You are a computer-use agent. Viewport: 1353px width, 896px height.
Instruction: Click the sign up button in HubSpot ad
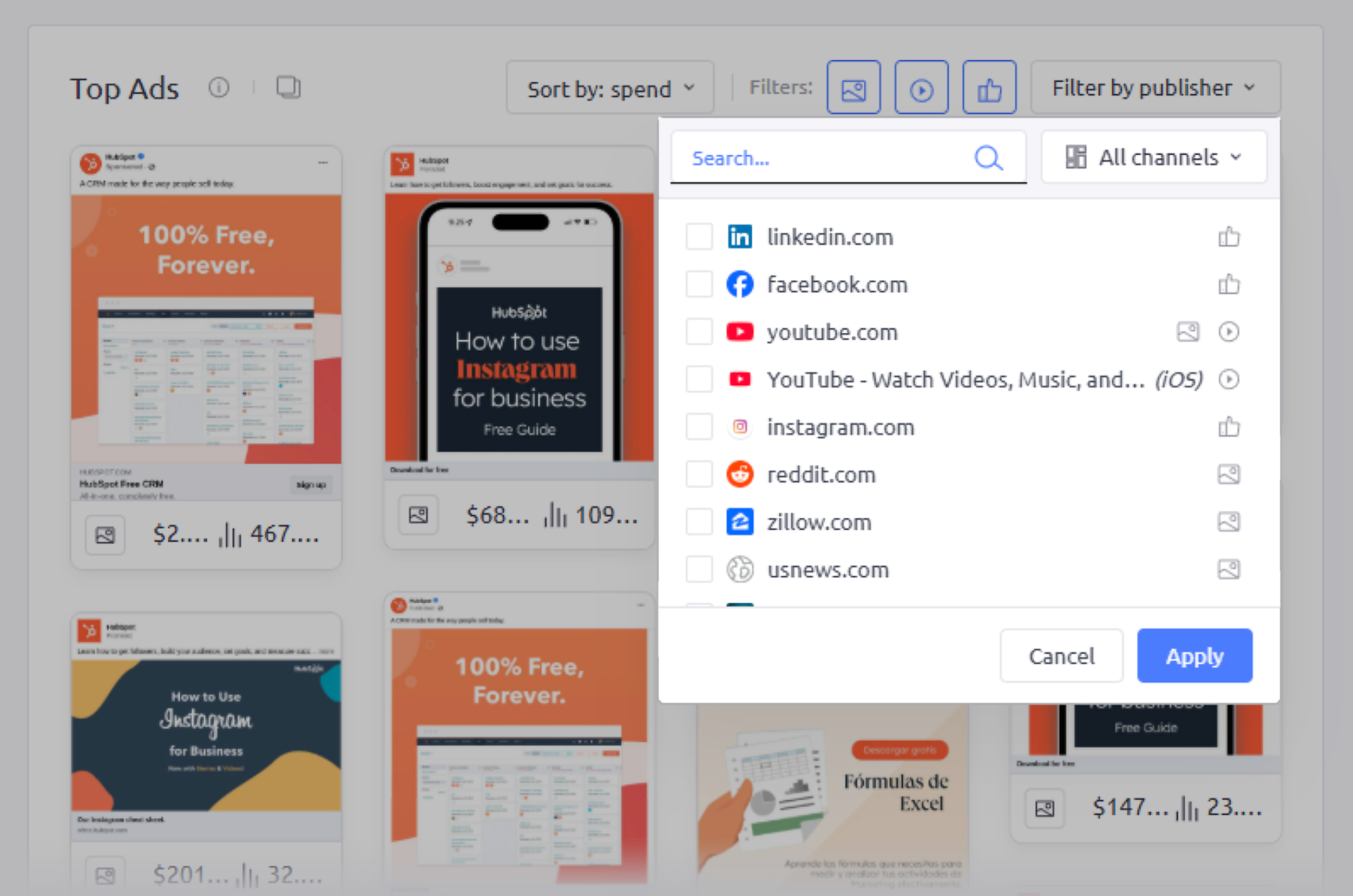coord(311,485)
